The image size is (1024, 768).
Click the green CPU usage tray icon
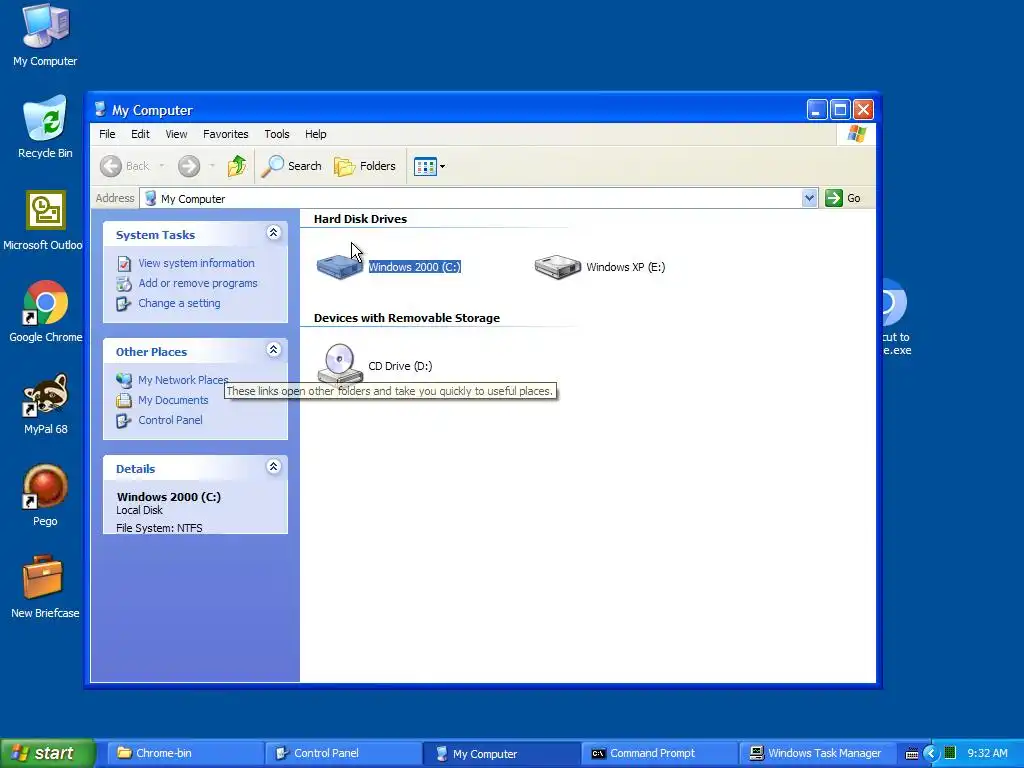(x=950, y=753)
